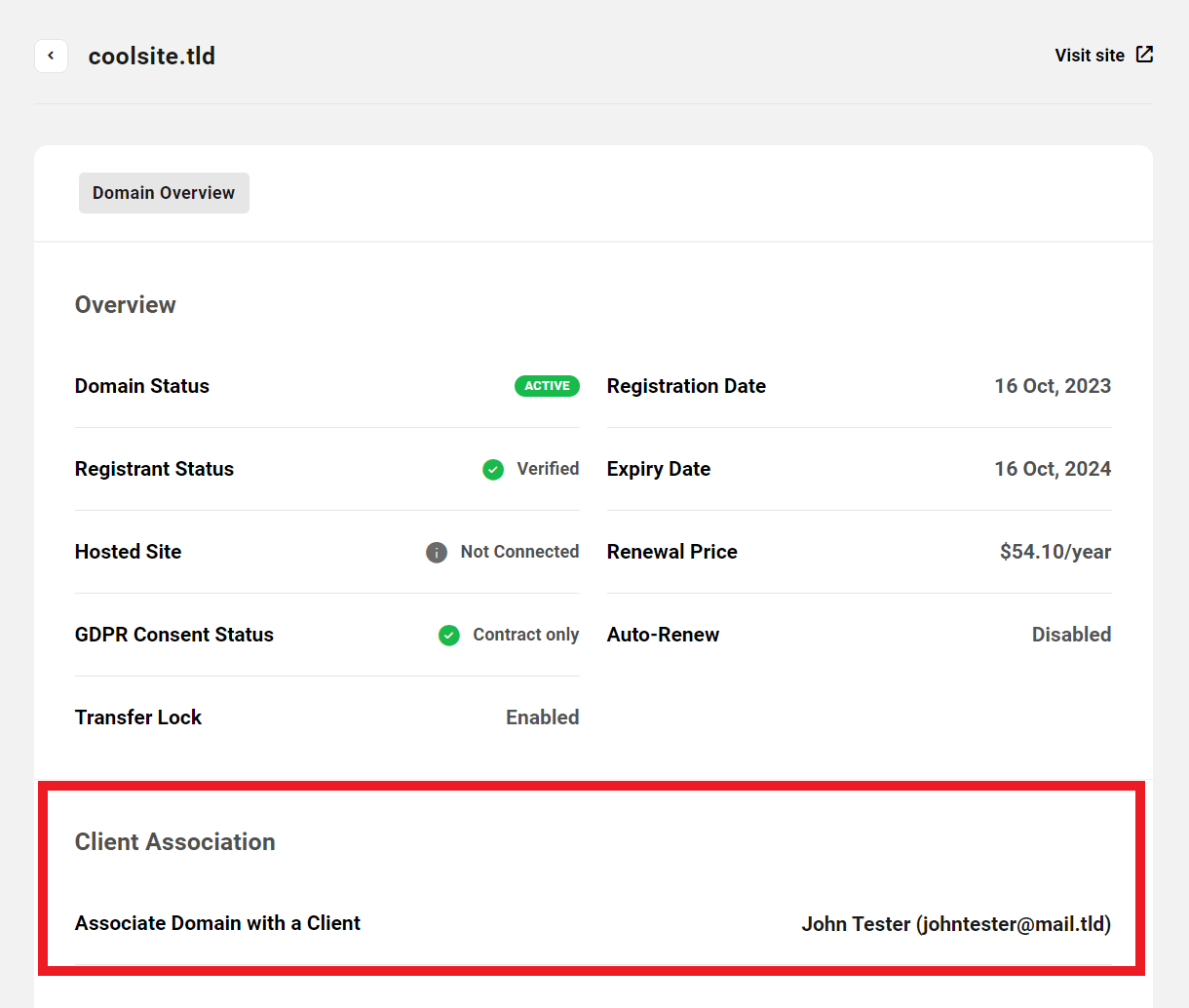Click John Tester (johntester@mail.tld) client entry
Screen dimensions: 1189x1008
pyautogui.click(x=956, y=924)
